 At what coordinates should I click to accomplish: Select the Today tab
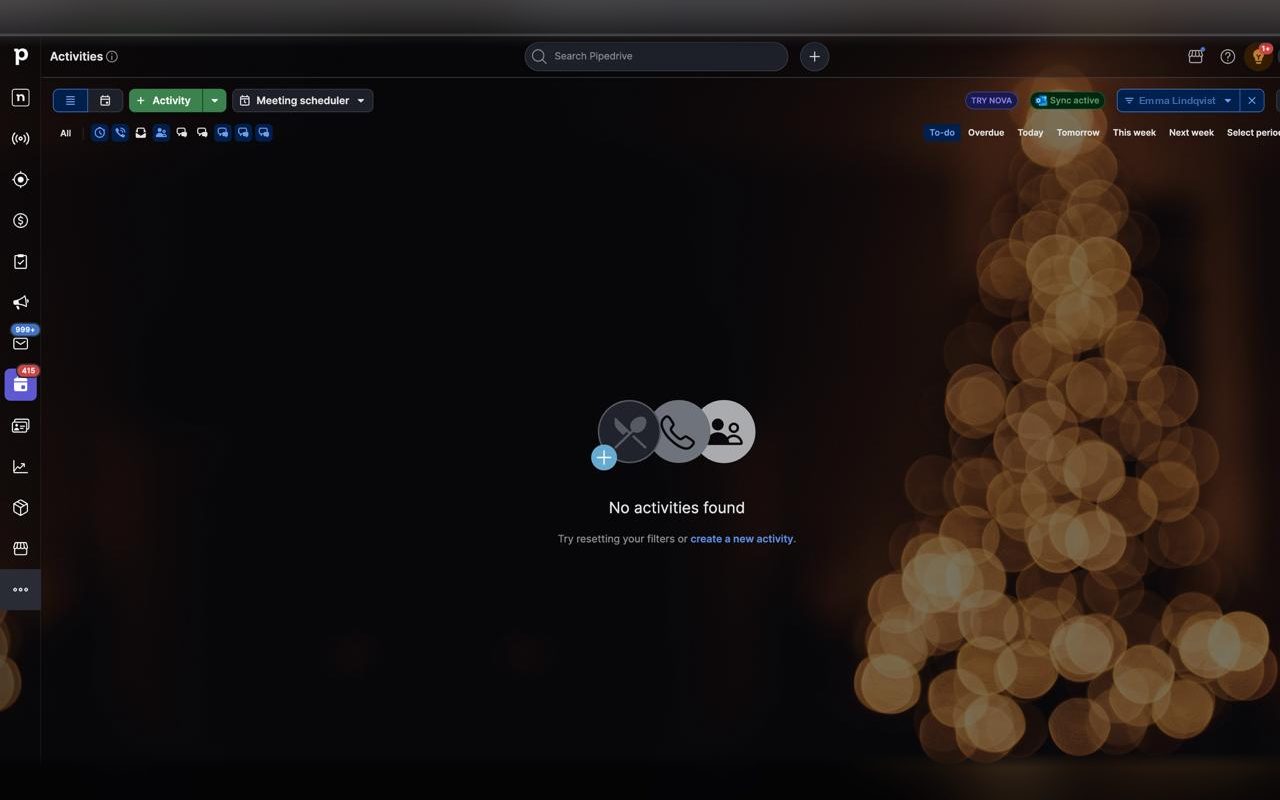pyautogui.click(x=1030, y=133)
